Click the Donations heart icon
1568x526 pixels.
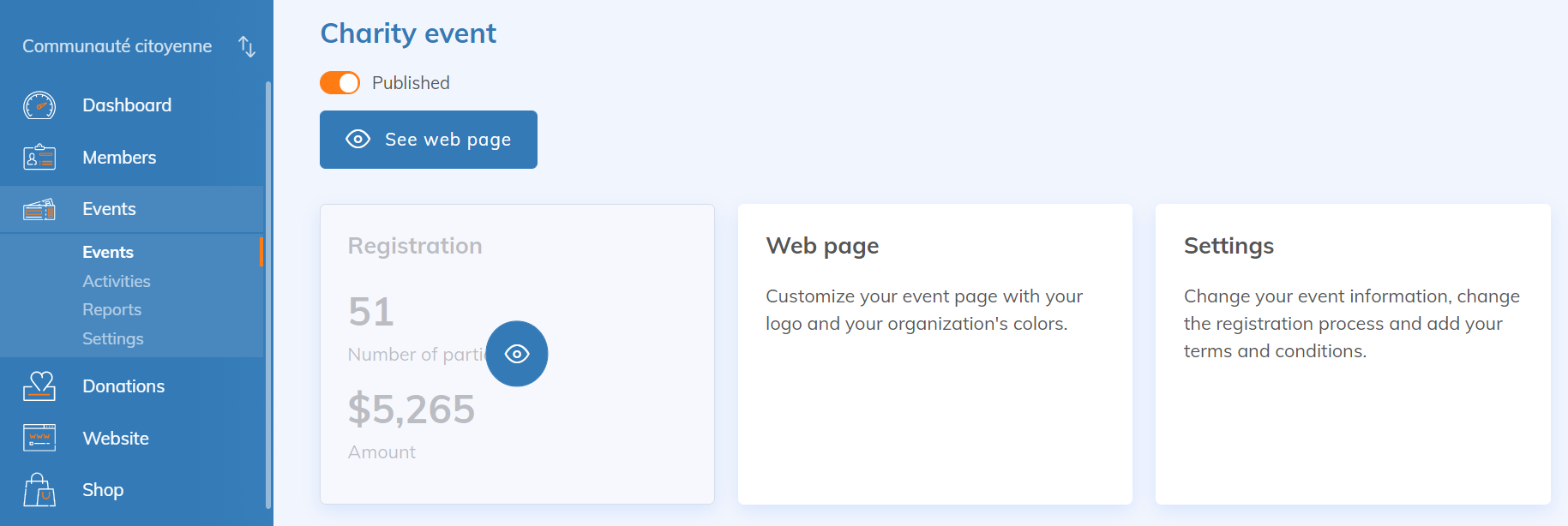point(39,386)
